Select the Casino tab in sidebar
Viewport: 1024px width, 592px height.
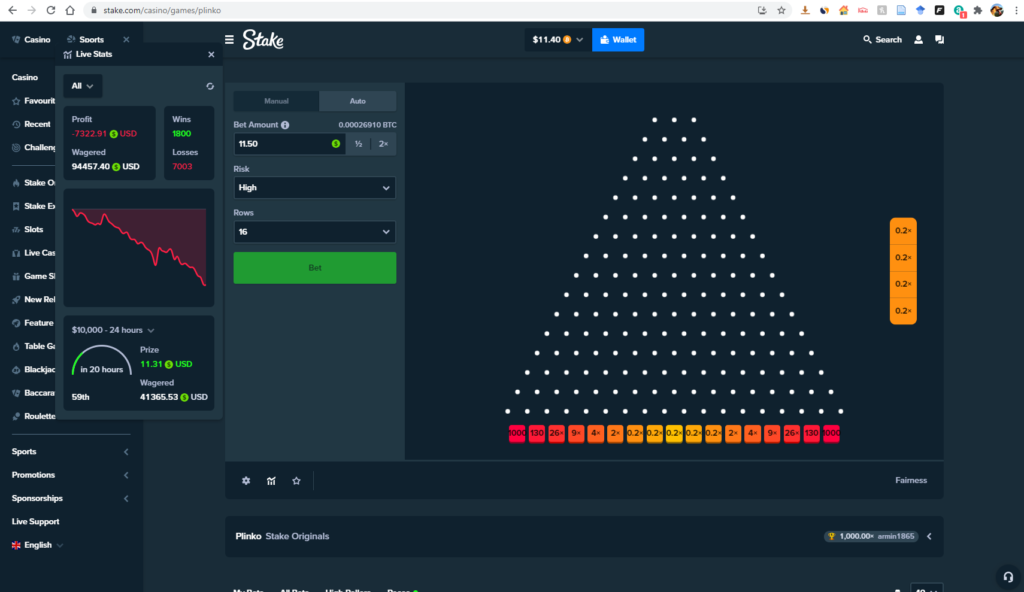(x=31, y=40)
